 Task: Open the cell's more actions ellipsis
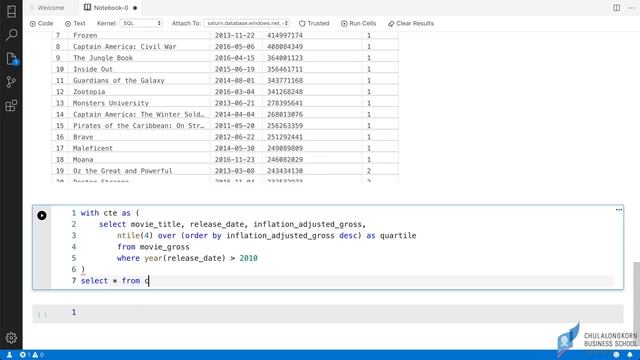[x=619, y=210]
